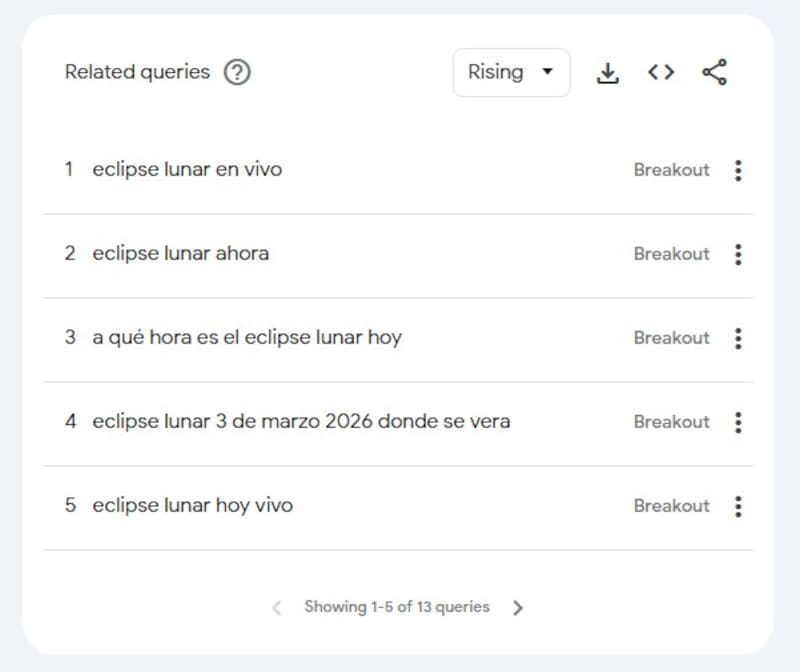The height and width of the screenshot is (672, 800).
Task: Open options menu for 'eclipse lunar ahora'
Action: click(x=738, y=254)
